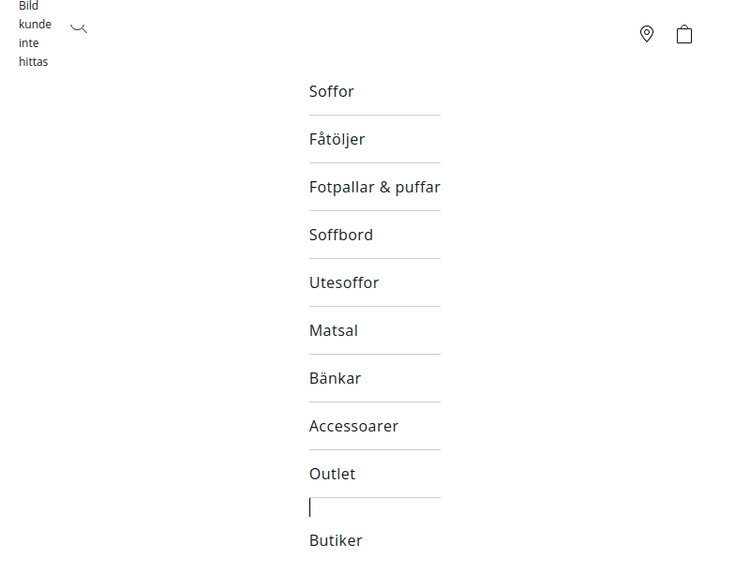Navigate to Soffbord
Image resolution: width=750 pixels, height=563 pixels.
[x=341, y=235]
